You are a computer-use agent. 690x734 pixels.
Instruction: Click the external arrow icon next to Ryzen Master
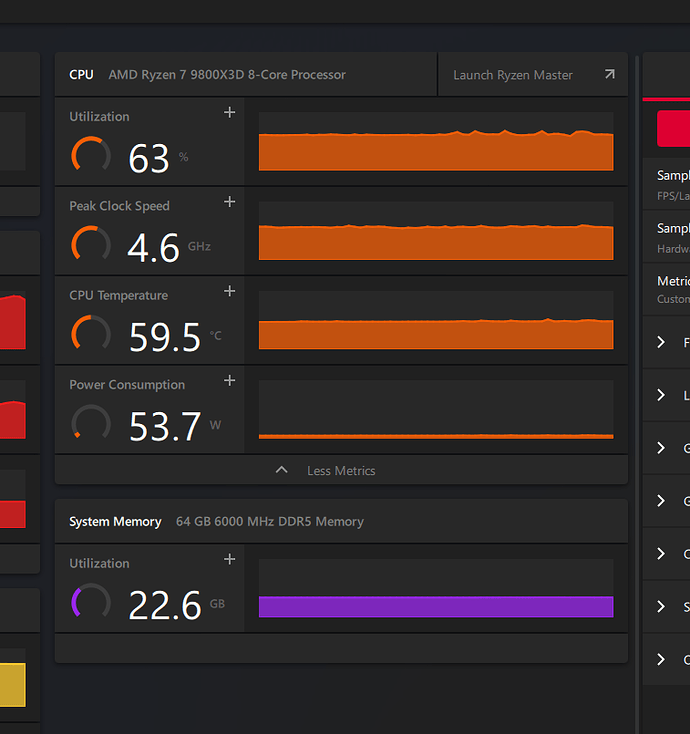609,75
